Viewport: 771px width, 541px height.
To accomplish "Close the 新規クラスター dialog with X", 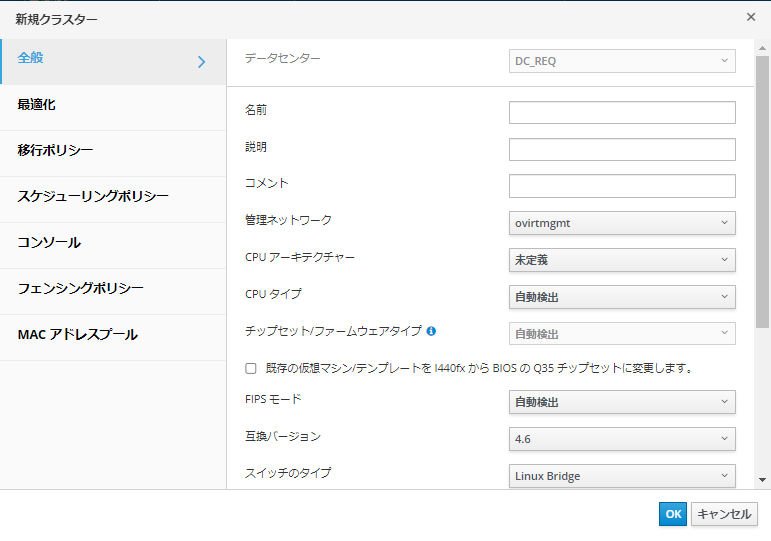I will tap(751, 17).
